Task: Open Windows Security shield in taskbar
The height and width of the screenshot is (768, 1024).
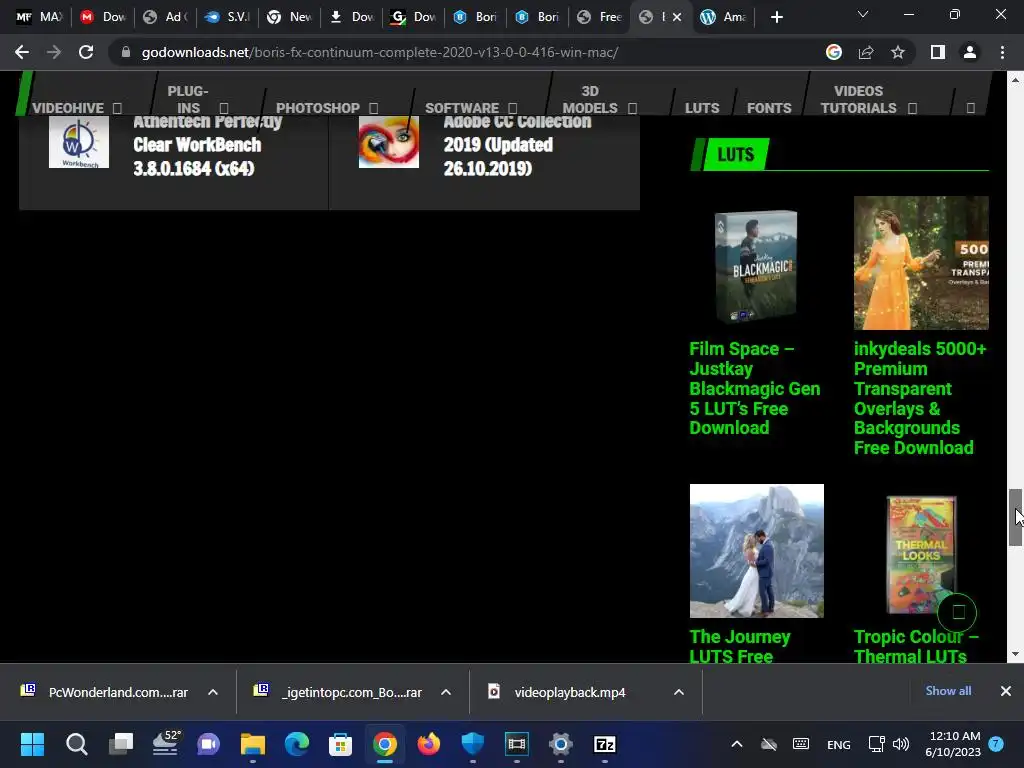Action: tap(473, 744)
